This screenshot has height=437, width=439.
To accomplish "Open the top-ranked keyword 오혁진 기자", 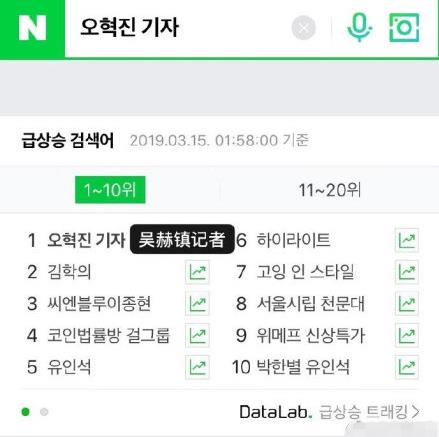I will pos(86,240).
